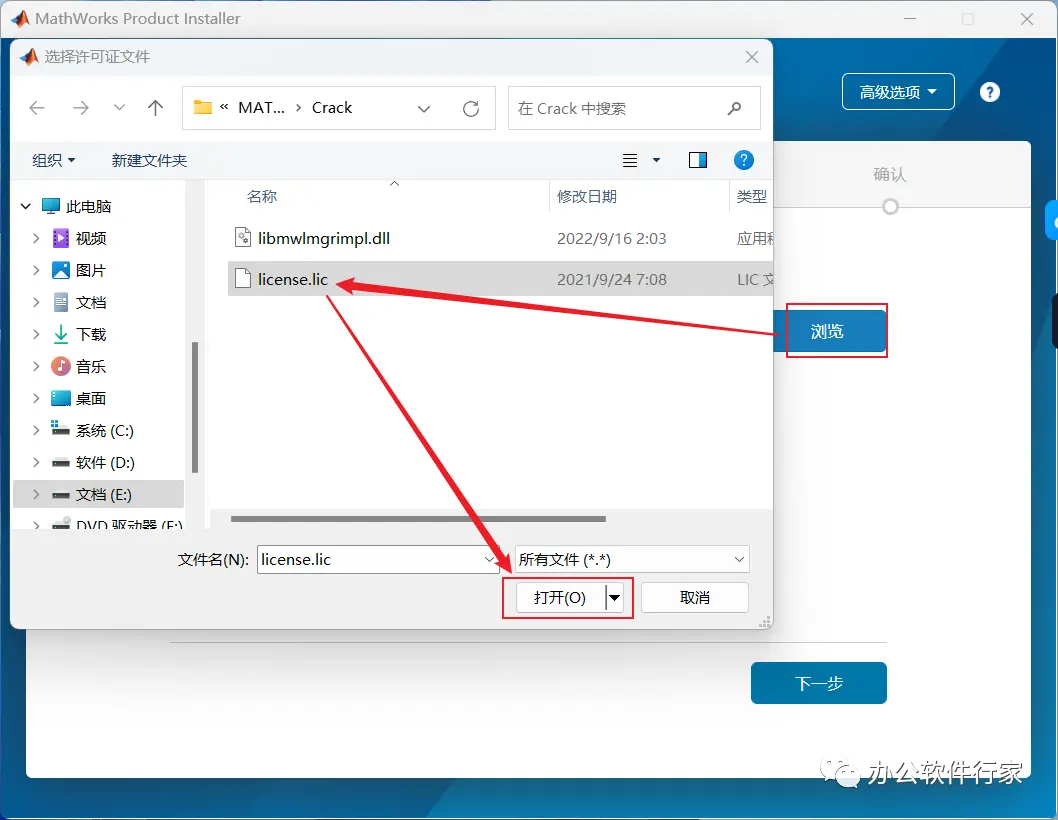Expand the 图片 folder node
1058x820 pixels.
[36, 270]
